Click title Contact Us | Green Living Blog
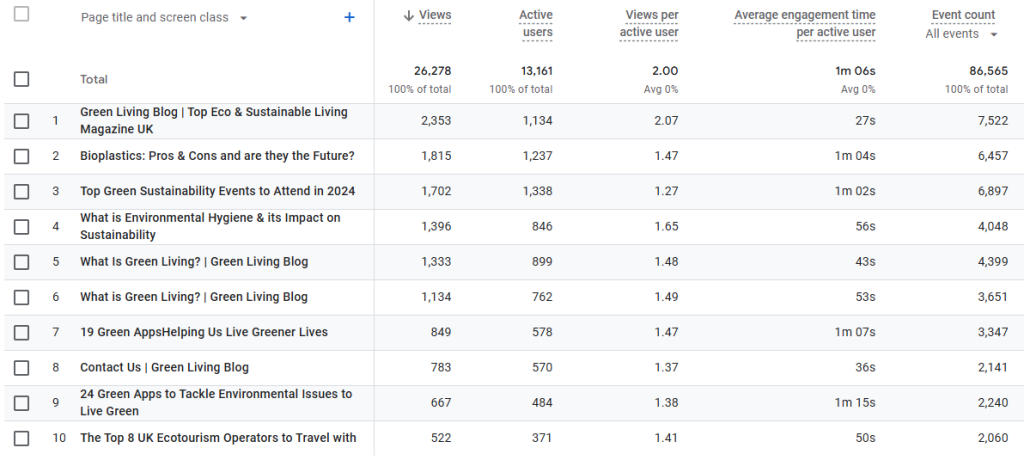The height and width of the screenshot is (460, 1024). [x=165, y=368]
